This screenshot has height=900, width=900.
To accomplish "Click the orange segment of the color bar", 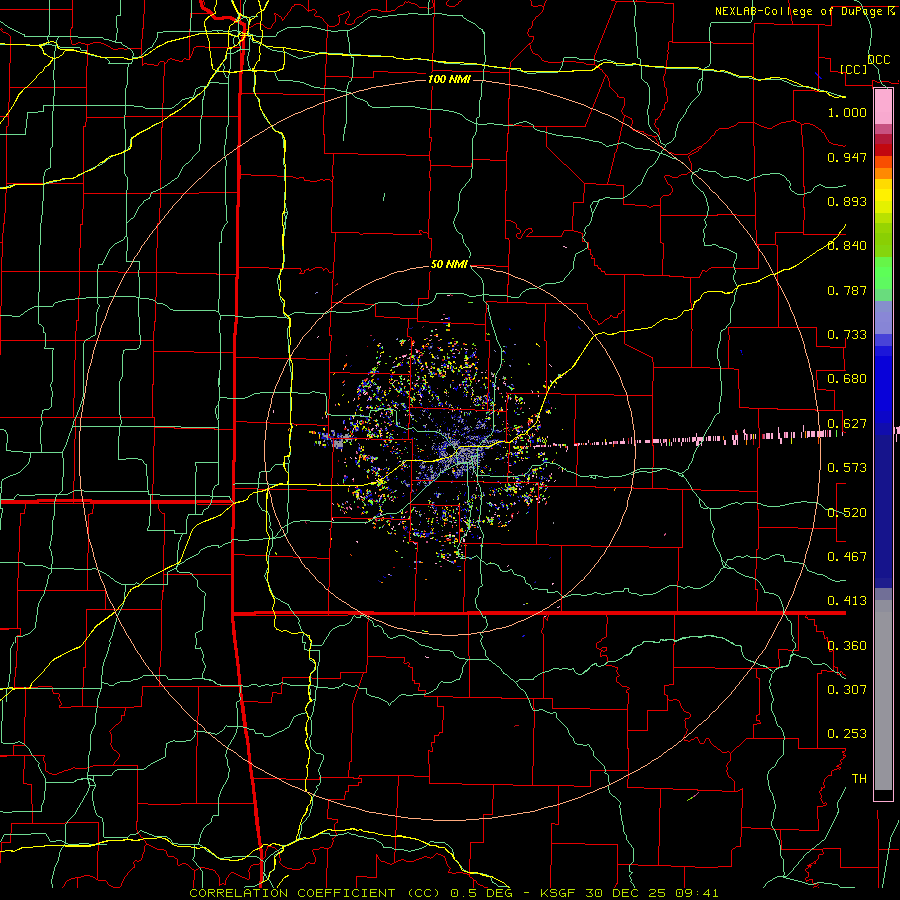I will pos(883,173).
